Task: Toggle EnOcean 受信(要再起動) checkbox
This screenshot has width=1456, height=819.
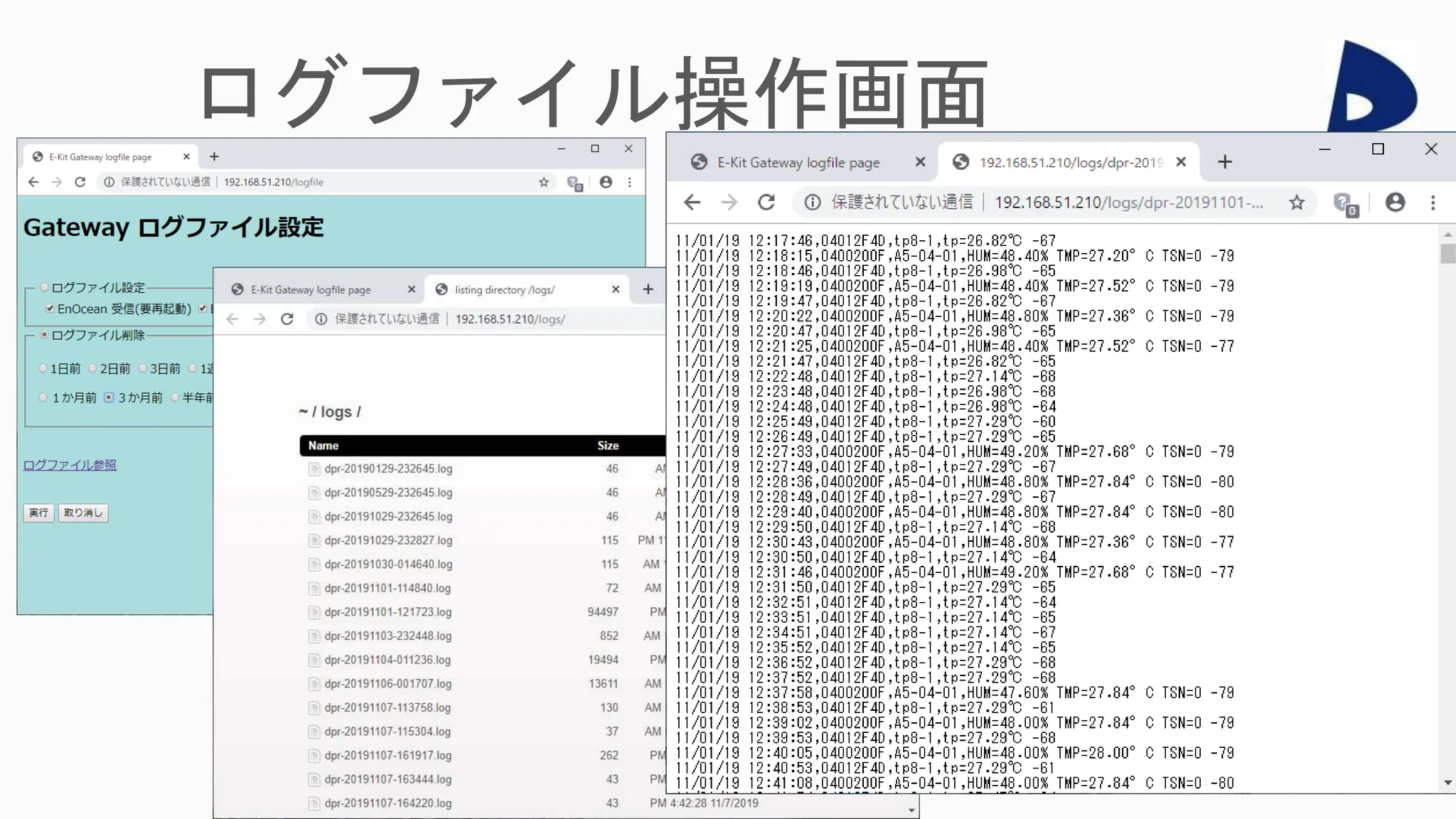Action: point(50,309)
